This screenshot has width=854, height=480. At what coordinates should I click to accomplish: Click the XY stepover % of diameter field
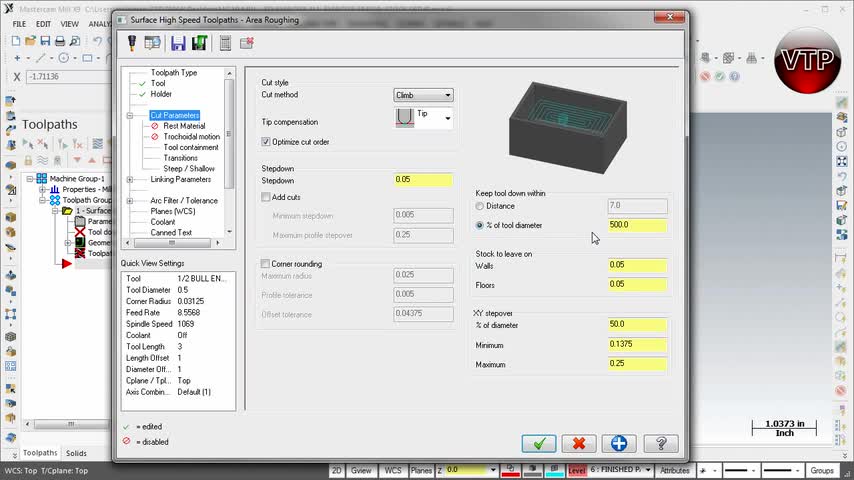(x=637, y=325)
